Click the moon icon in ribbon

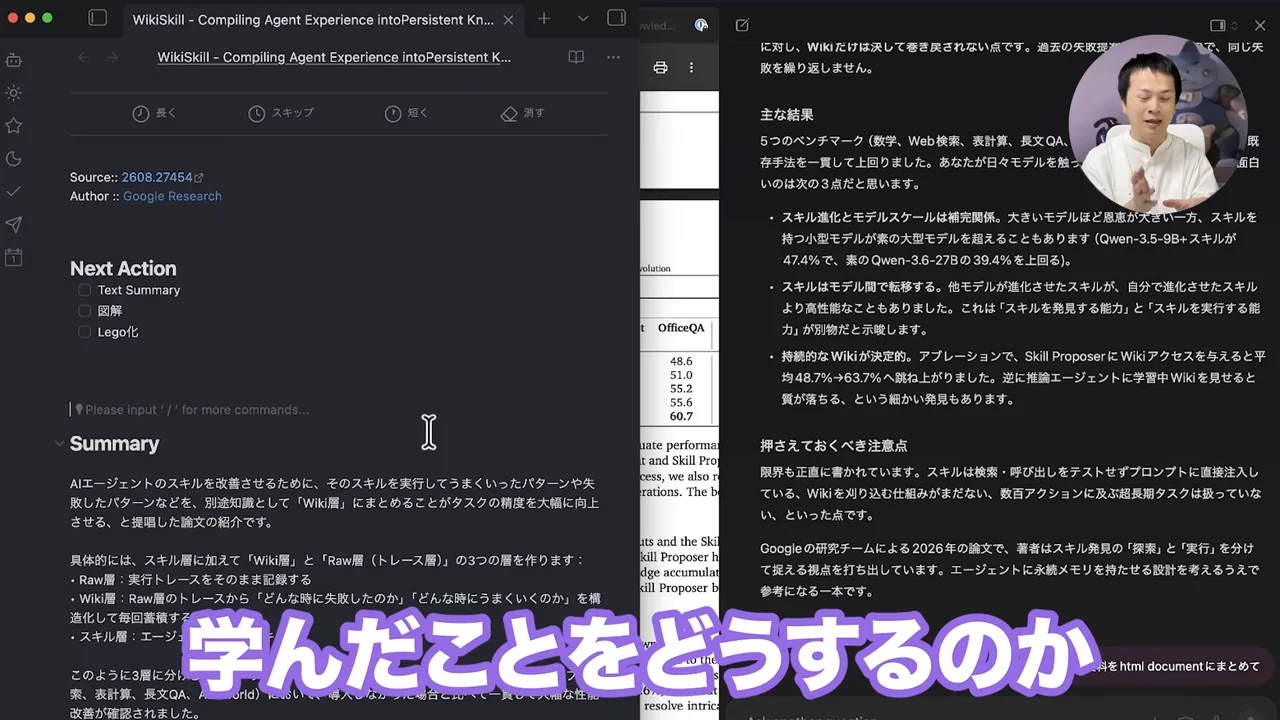(14, 159)
